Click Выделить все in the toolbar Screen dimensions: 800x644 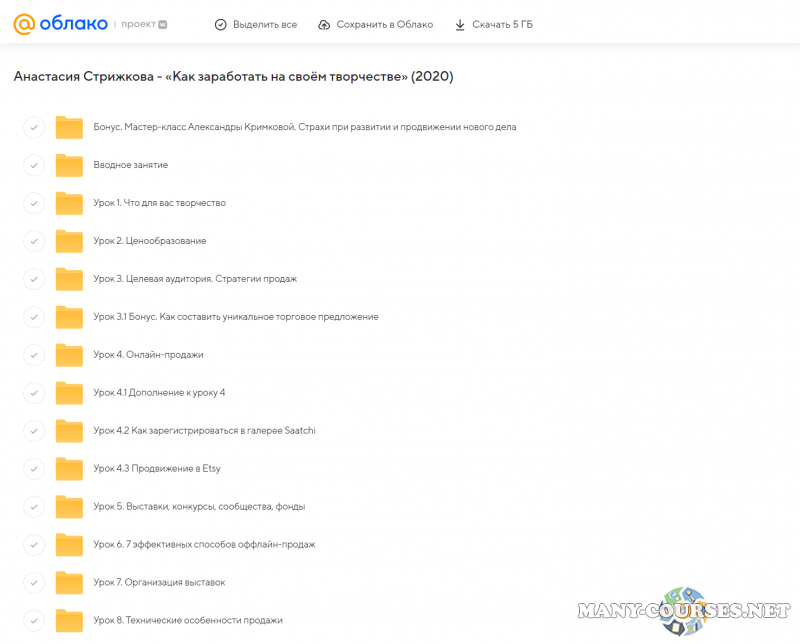(x=256, y=25)
